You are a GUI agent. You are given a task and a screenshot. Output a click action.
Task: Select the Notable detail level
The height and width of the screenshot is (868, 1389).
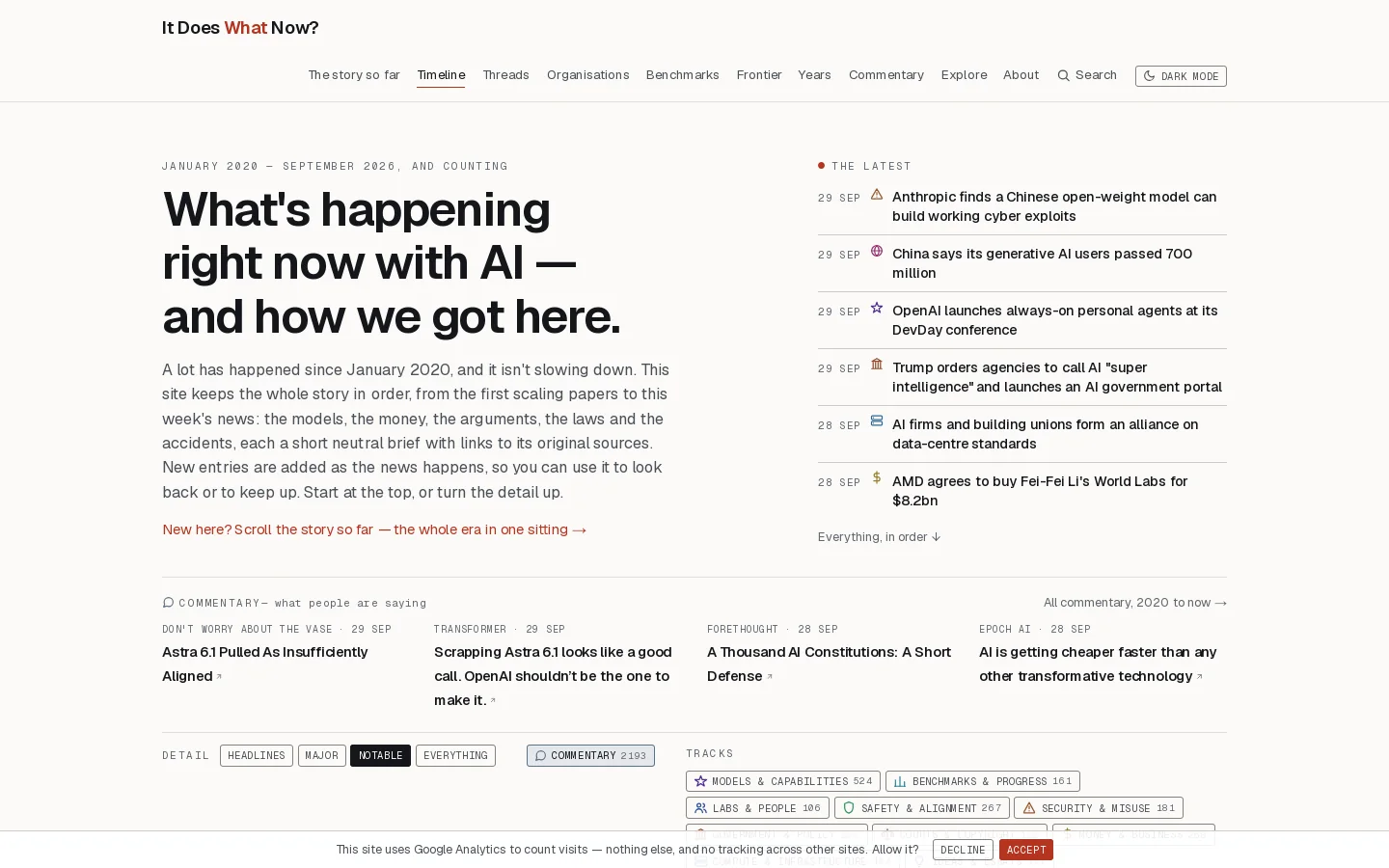pos(380,755)
